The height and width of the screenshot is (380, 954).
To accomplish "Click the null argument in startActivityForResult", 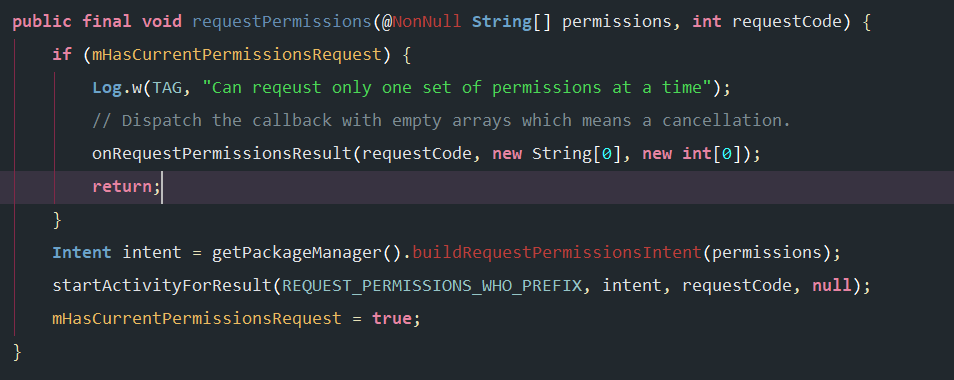I will [x=832, y=285].
